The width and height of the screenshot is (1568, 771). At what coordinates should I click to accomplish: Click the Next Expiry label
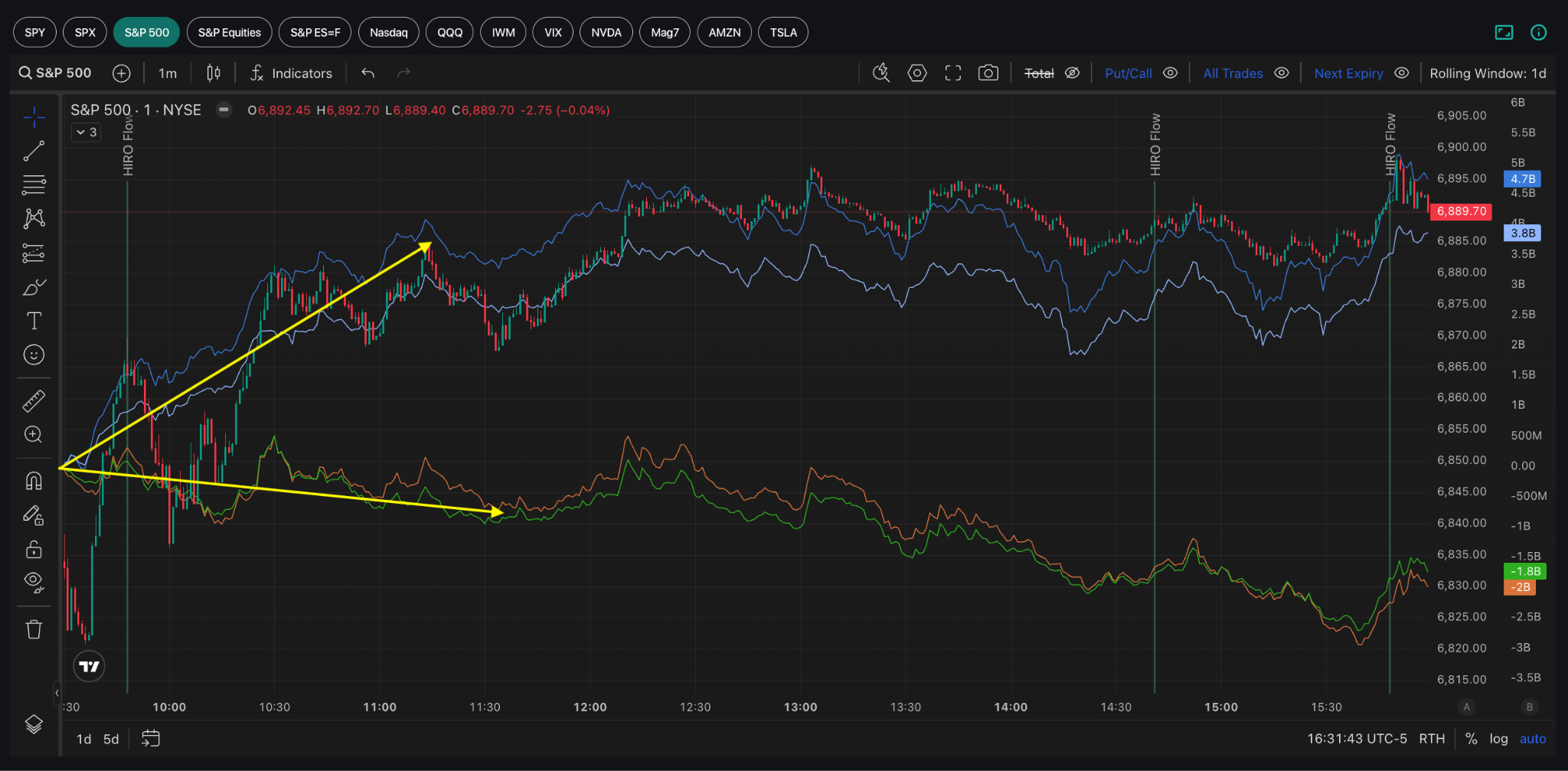1348,74
